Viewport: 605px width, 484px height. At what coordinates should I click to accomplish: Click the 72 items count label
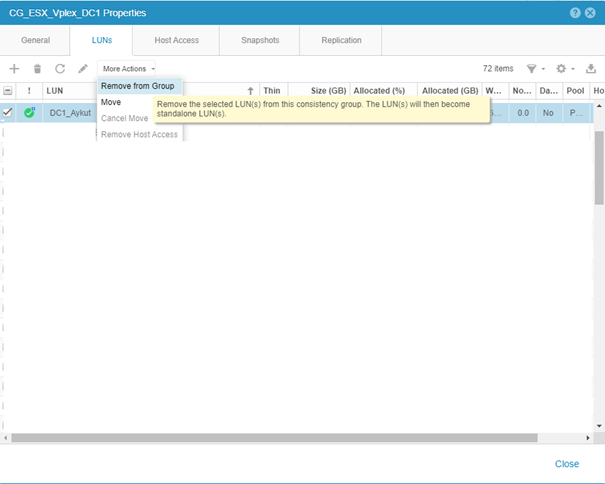(498, 69)
